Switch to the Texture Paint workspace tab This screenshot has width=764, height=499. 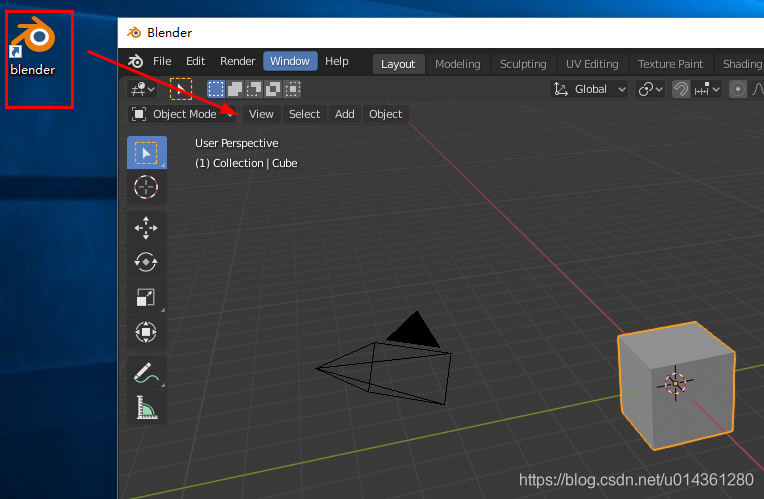pos(670,64)
